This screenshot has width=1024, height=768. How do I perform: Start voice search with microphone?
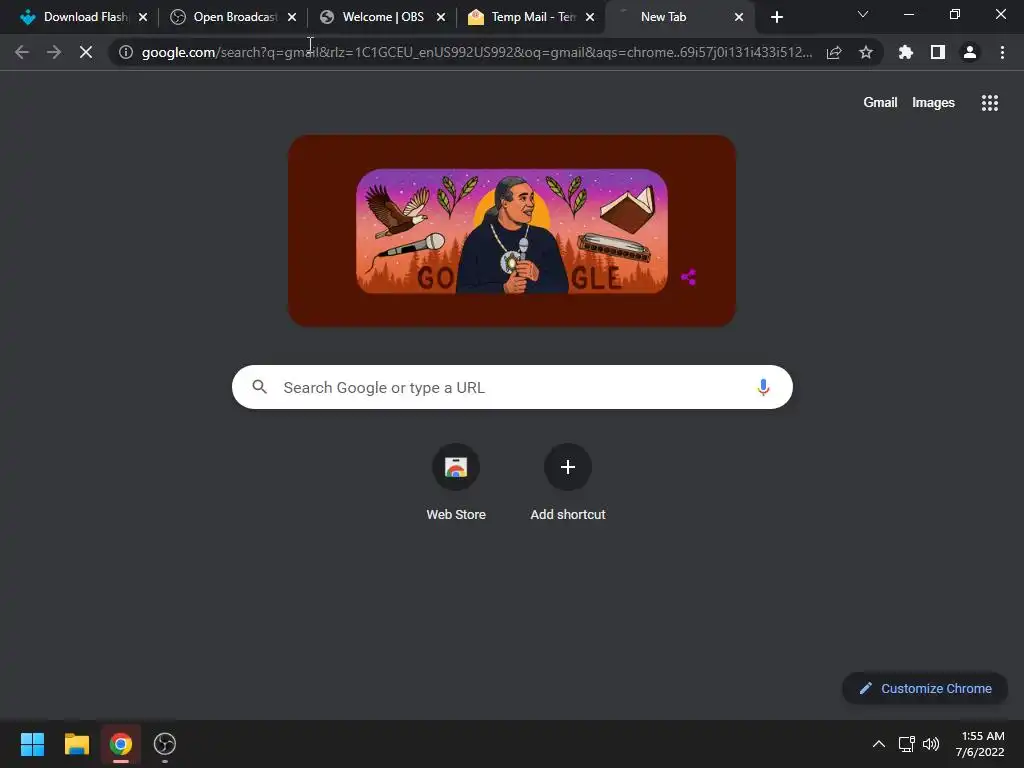click(x=763, y=387)
